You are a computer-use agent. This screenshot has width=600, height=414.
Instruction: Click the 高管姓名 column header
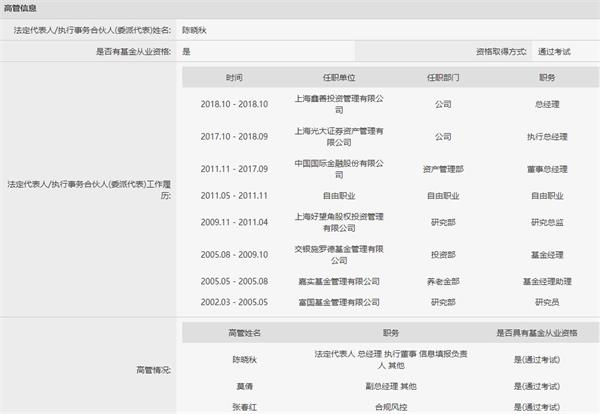click(244, 332)
